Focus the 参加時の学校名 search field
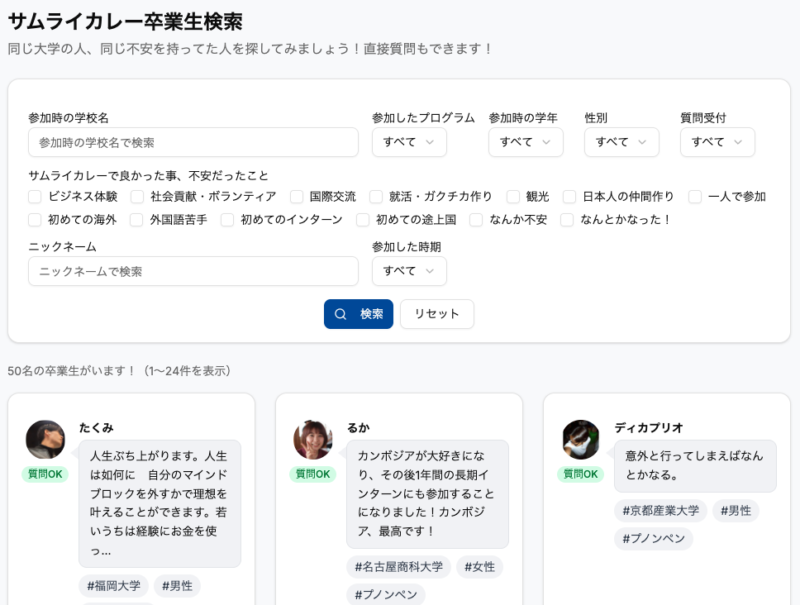 click(x=193, y=142)
